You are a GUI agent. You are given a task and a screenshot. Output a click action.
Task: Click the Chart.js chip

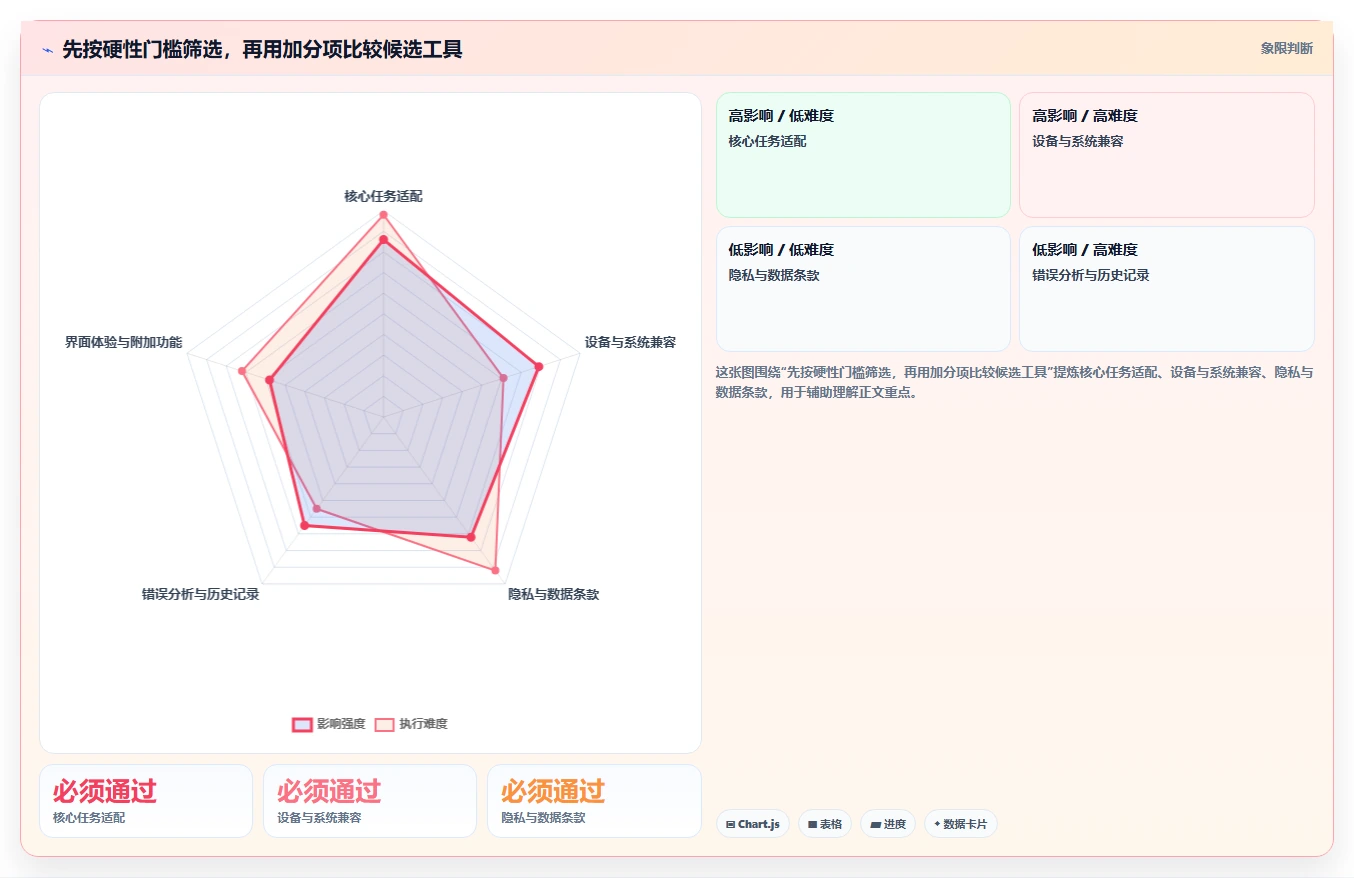752,824
